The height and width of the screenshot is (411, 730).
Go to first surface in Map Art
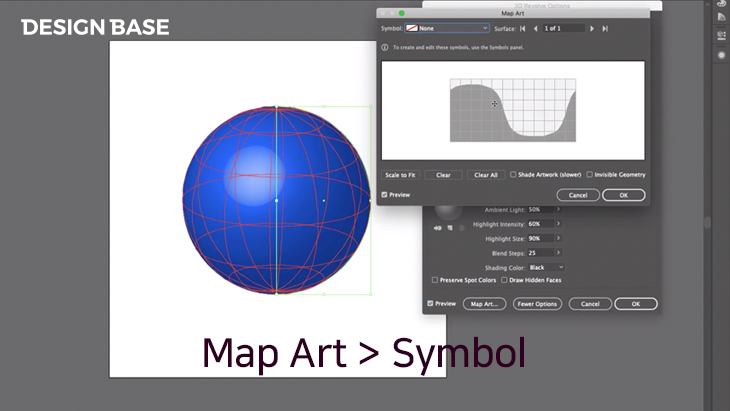pos(522,29)
